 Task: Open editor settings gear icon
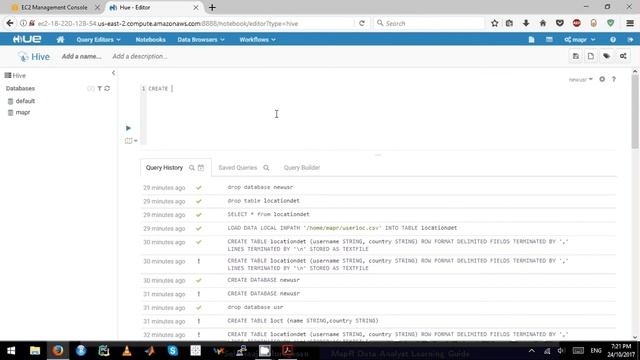602,79
